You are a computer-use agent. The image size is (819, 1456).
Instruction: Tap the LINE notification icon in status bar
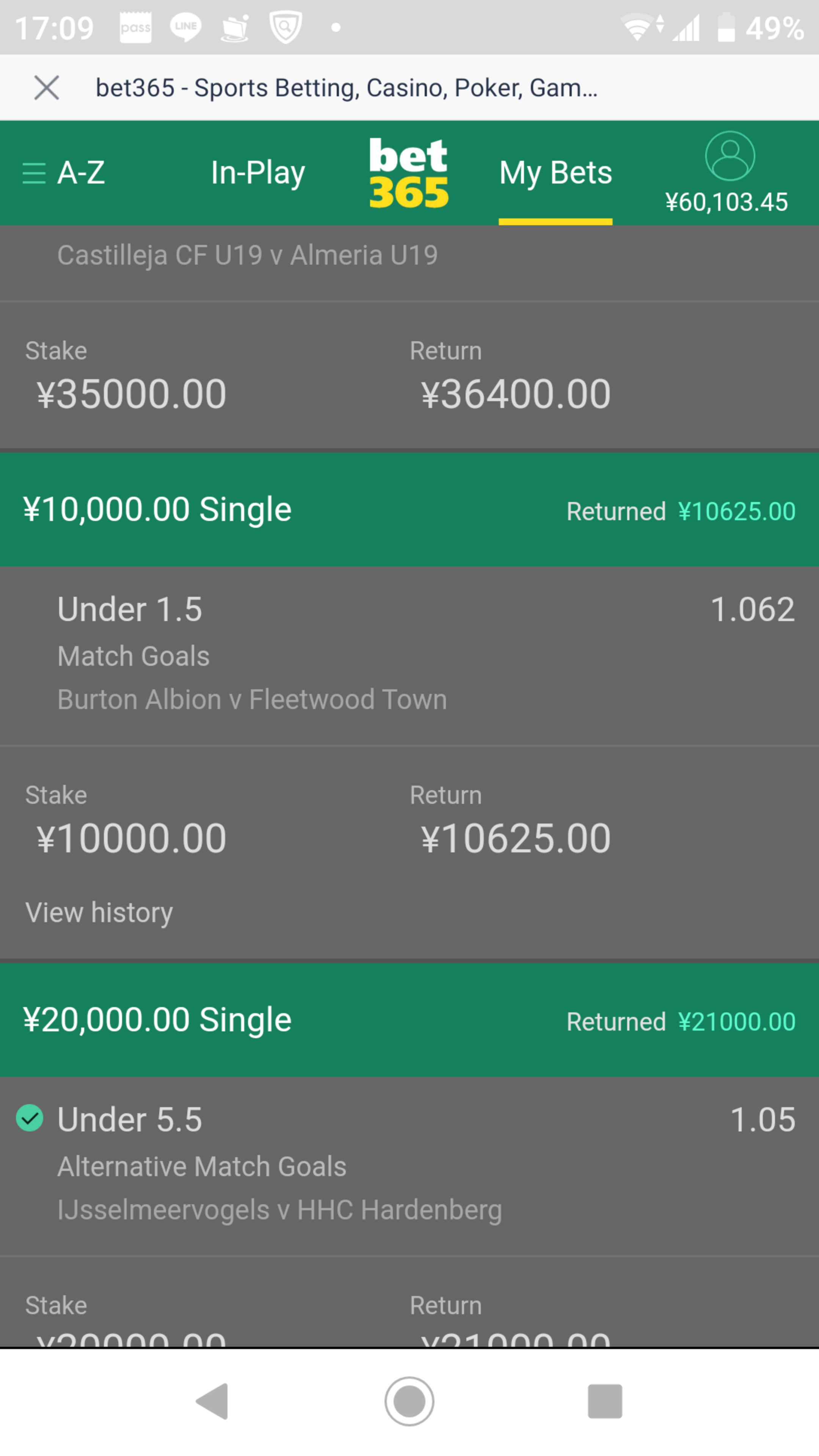pos(185,27)
